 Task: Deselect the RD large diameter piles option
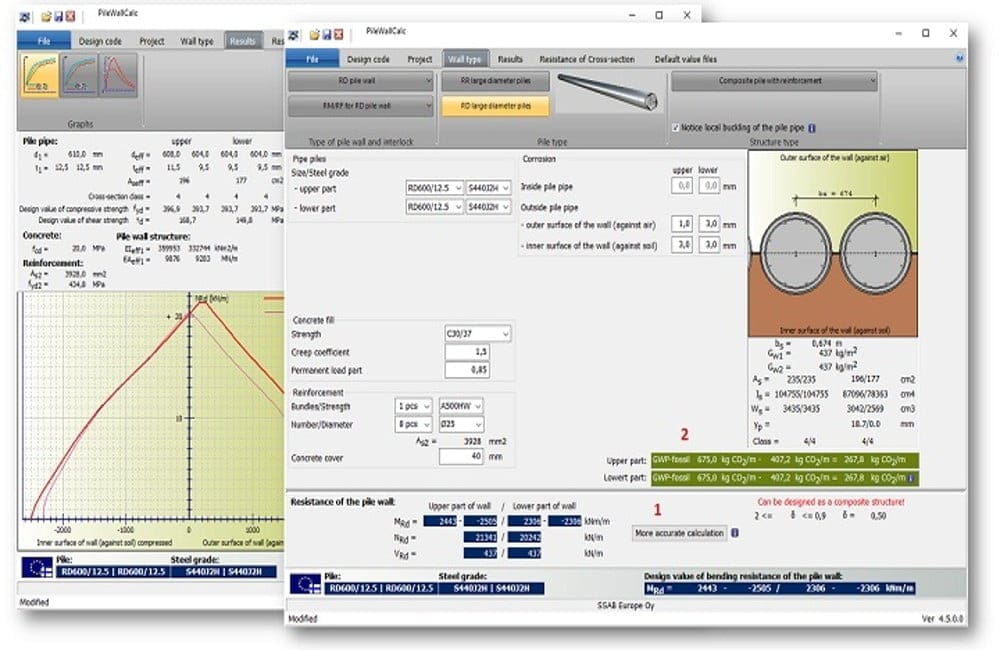click(495, 103)
